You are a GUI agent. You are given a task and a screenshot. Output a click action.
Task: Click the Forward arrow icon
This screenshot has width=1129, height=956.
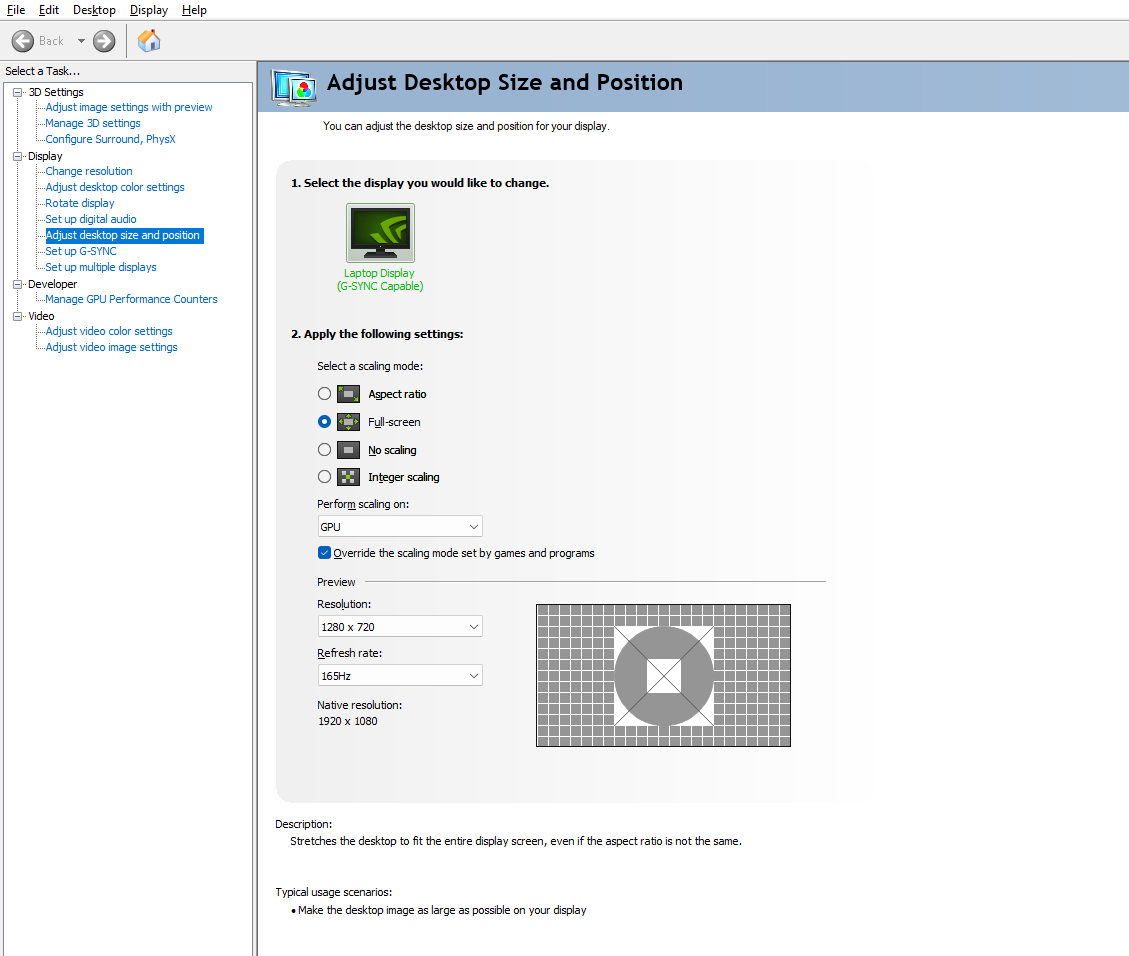pyautogui.click(x=104, y=41)
